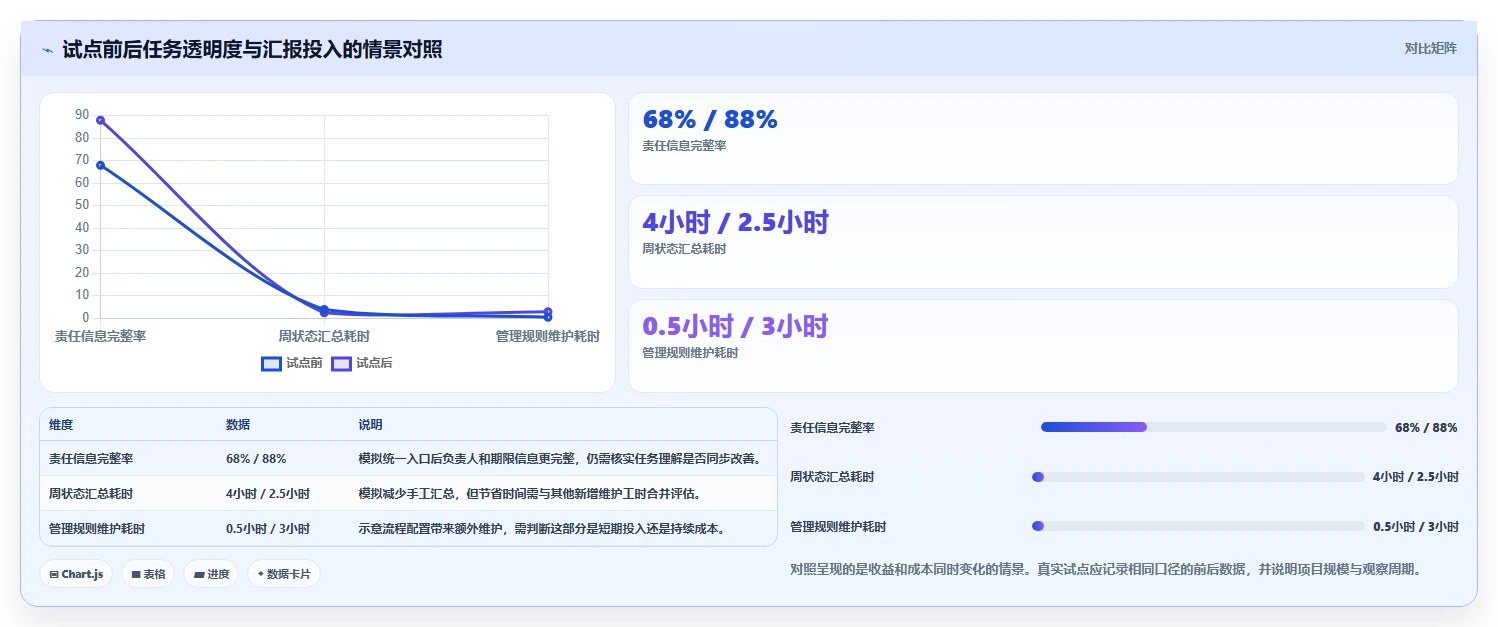Click the 表格 chip
The height and width of the screenshot is (627, 1498).
point(148,574)
